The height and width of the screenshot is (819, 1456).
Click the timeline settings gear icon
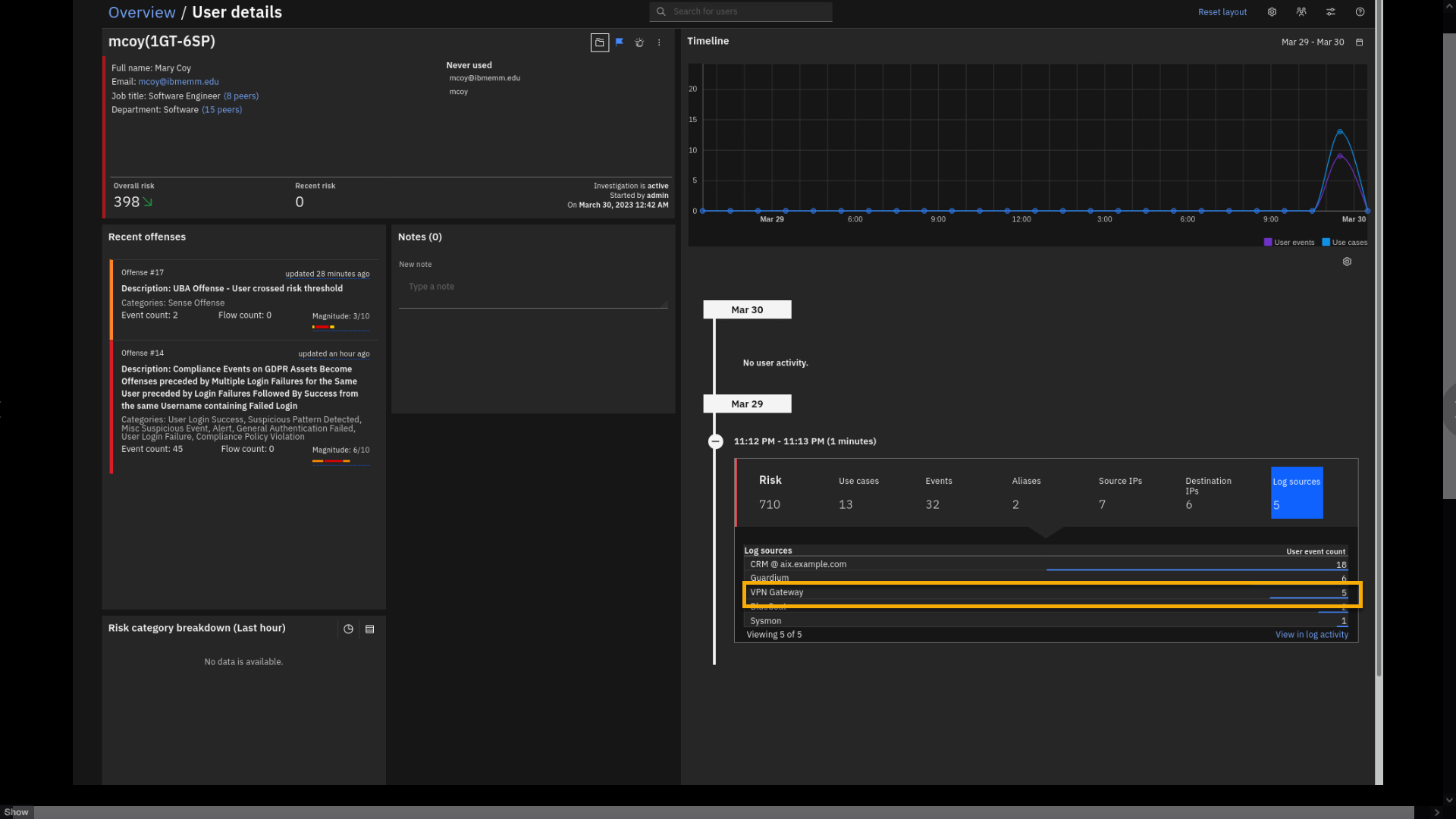pos(1347,262)
